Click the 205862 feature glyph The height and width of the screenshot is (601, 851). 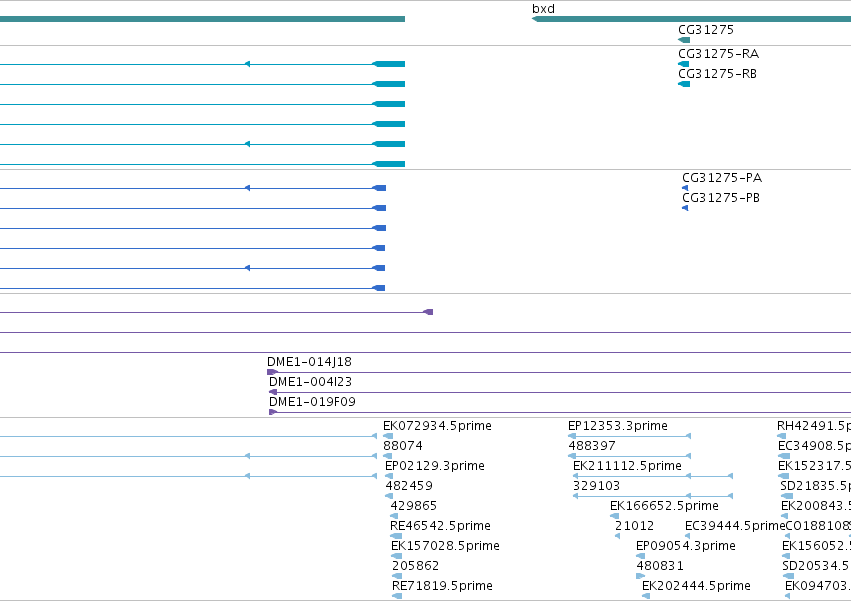click(397, 576)
